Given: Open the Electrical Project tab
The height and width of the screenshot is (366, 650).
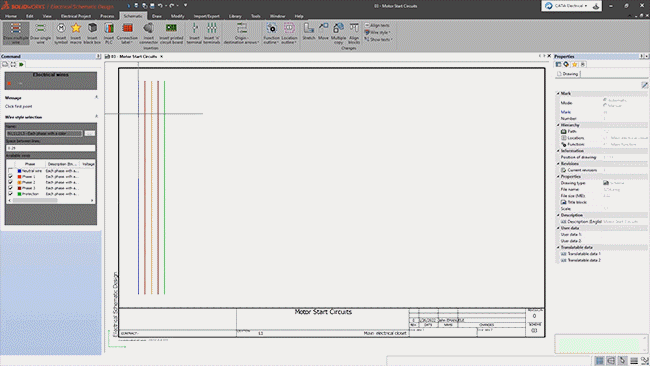Looking at the screenshot, I should pyautogui.click(x=76, y=16).
